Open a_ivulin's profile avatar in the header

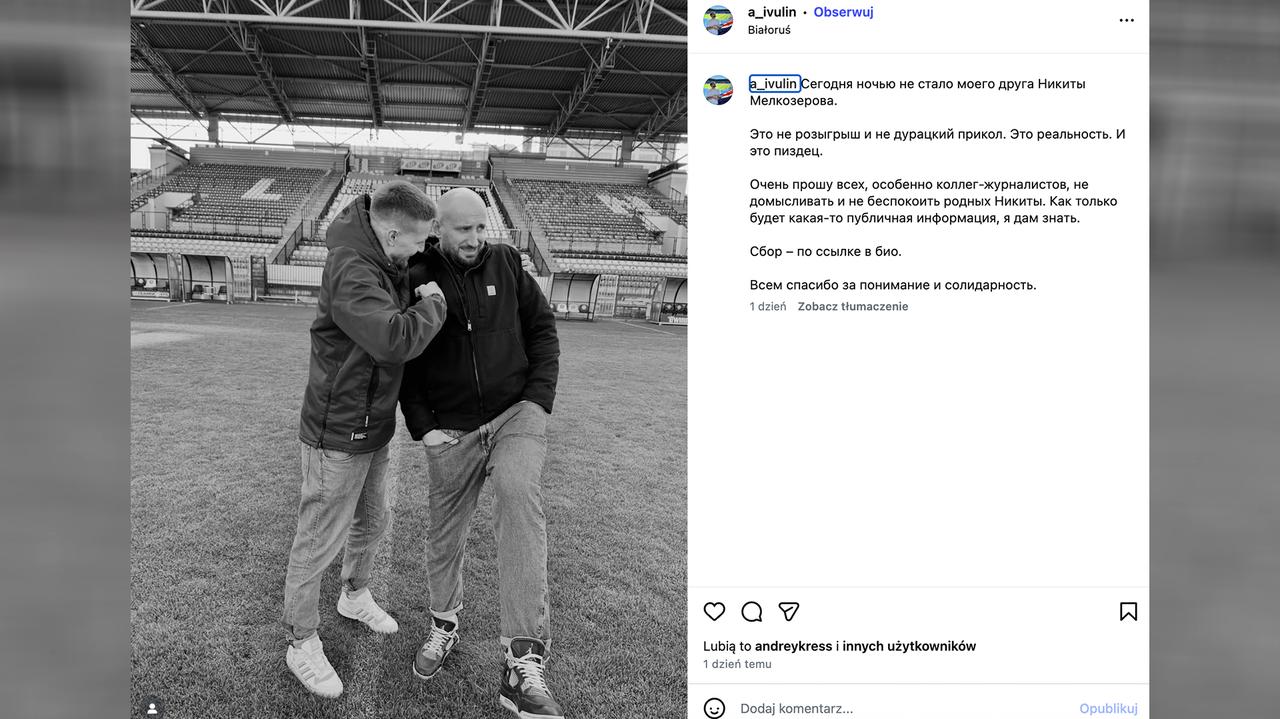tap(718, 20)
